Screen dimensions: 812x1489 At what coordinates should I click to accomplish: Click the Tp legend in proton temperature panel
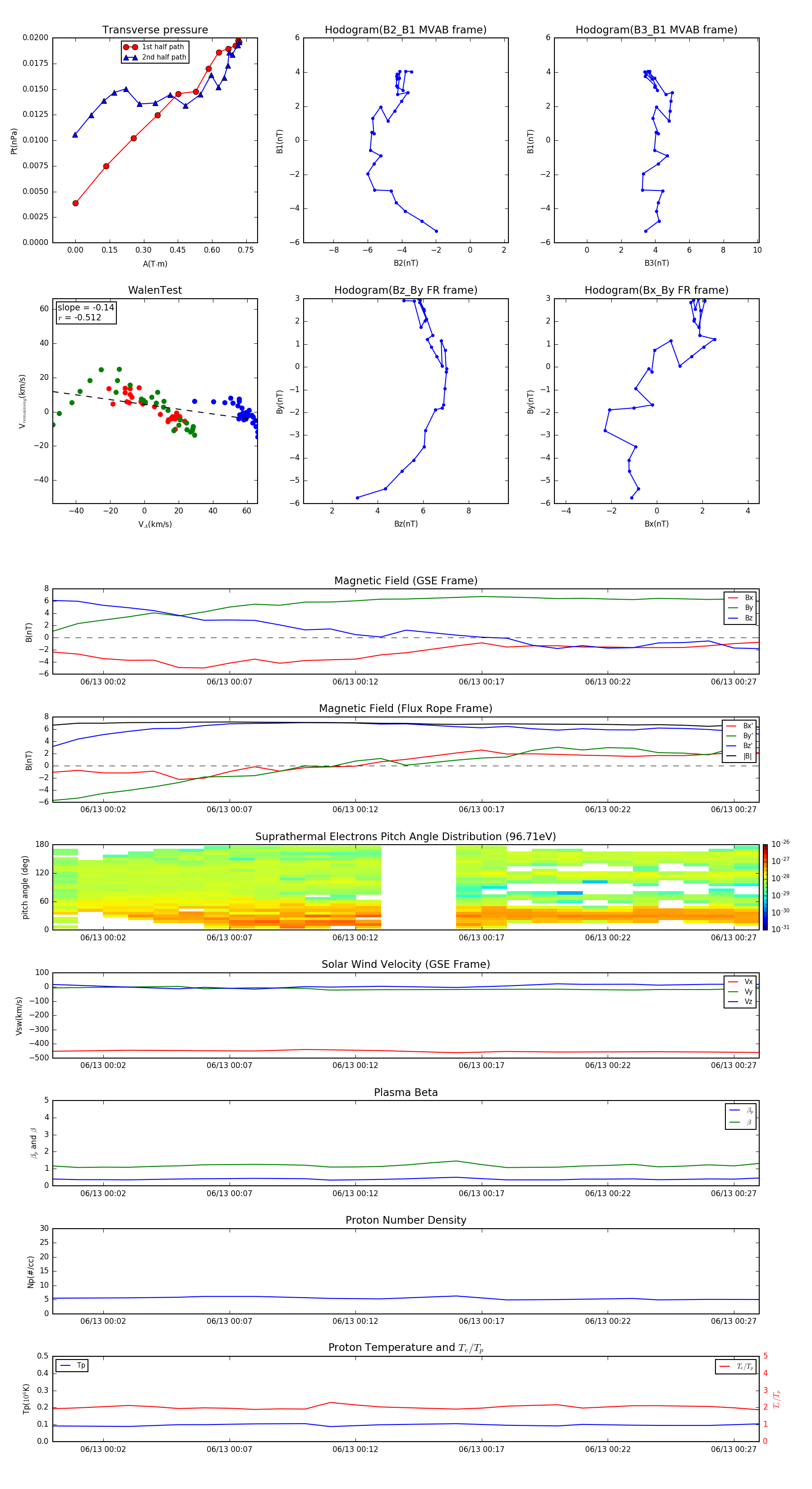point(72,1365)
